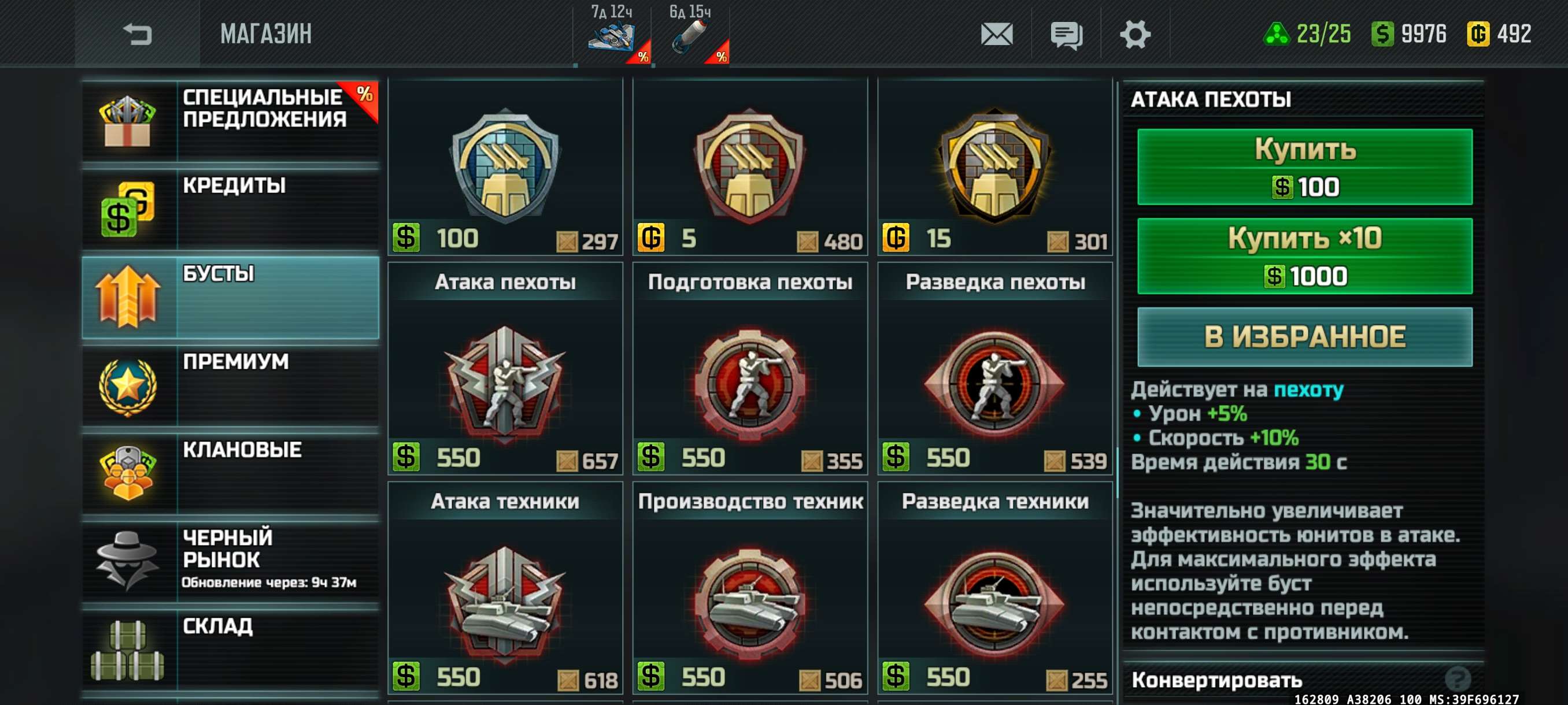Screen dimensions: 1568x705
Task: Select the blue shield boost costing 100
Action: pyautogui.click(x=505, y=166)
